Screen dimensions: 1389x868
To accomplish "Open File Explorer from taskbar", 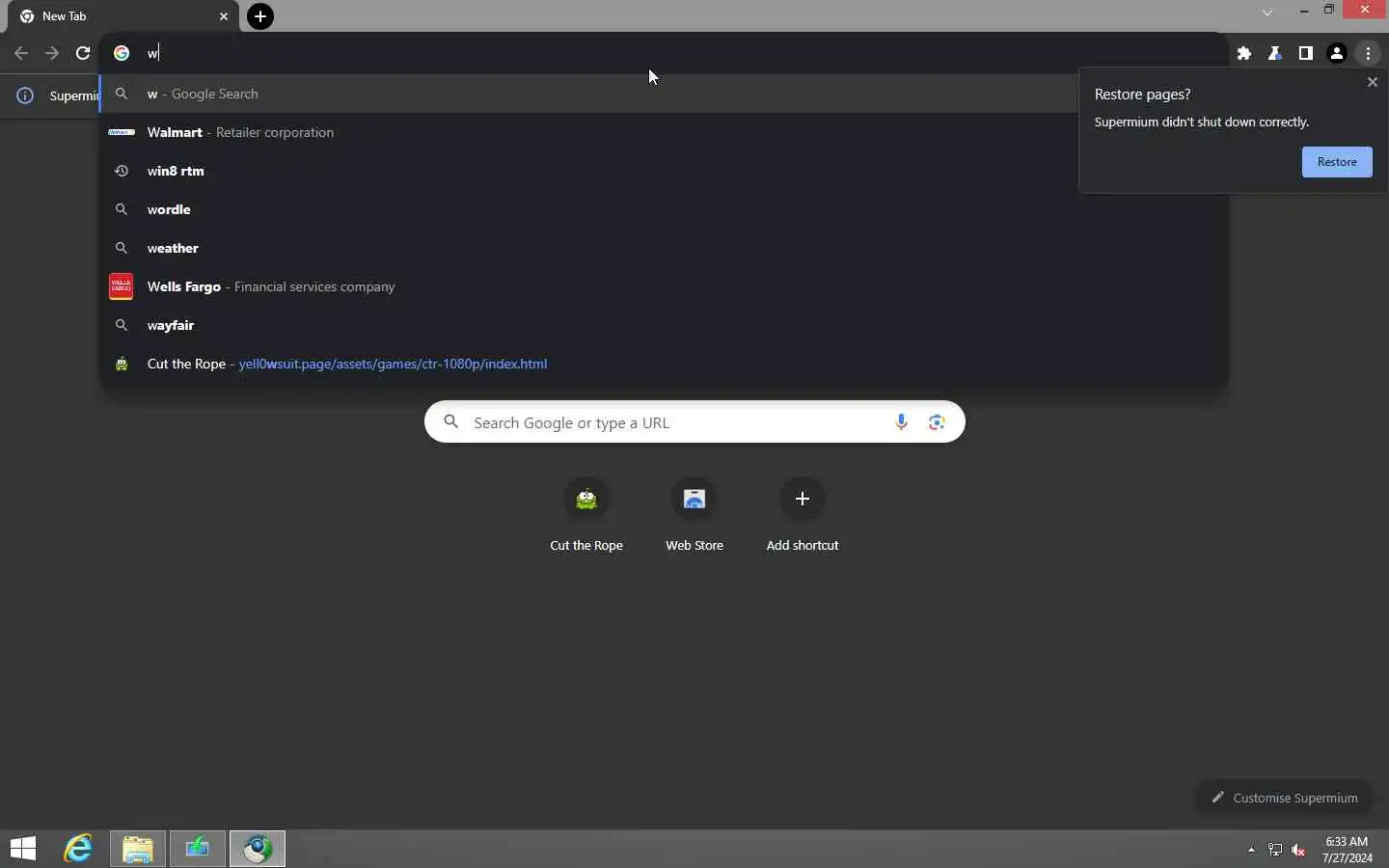I will [138, 849].
